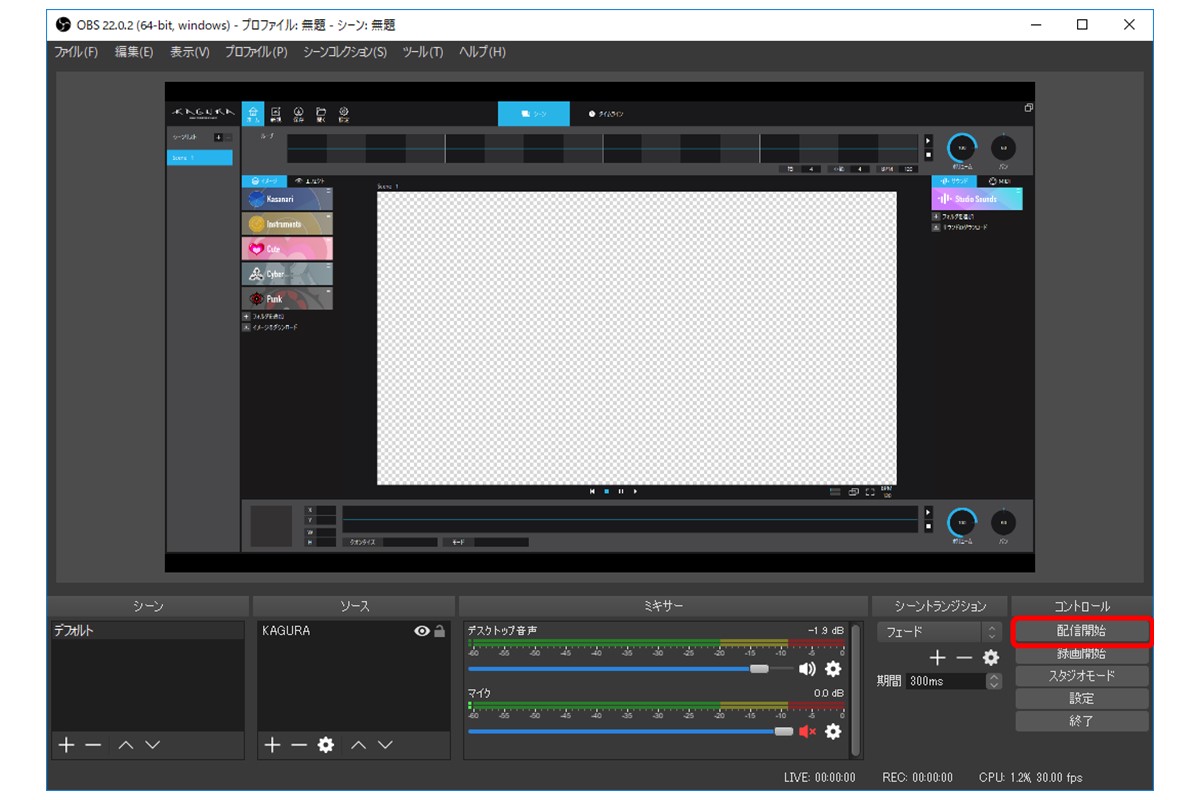The width and height of the screenshot is (1200, 800).
Task: Open the 表示(V) menu
Action: [x=189, y=52]
